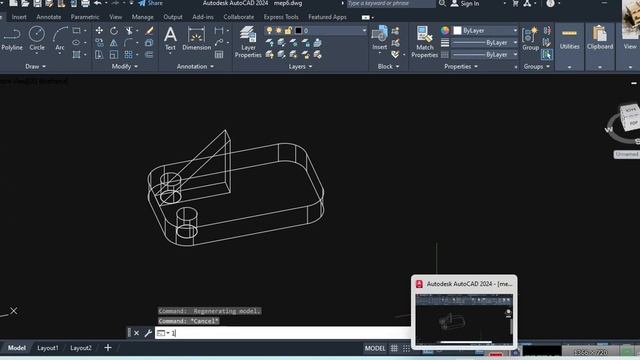The width and height of the screenshot is (640, 360).
Task: Open the layer name dropdown list
Action: 364,31
